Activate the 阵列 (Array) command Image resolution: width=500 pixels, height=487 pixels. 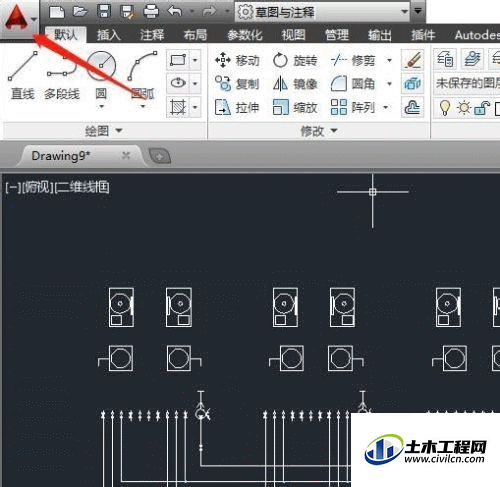coord(353,107)
